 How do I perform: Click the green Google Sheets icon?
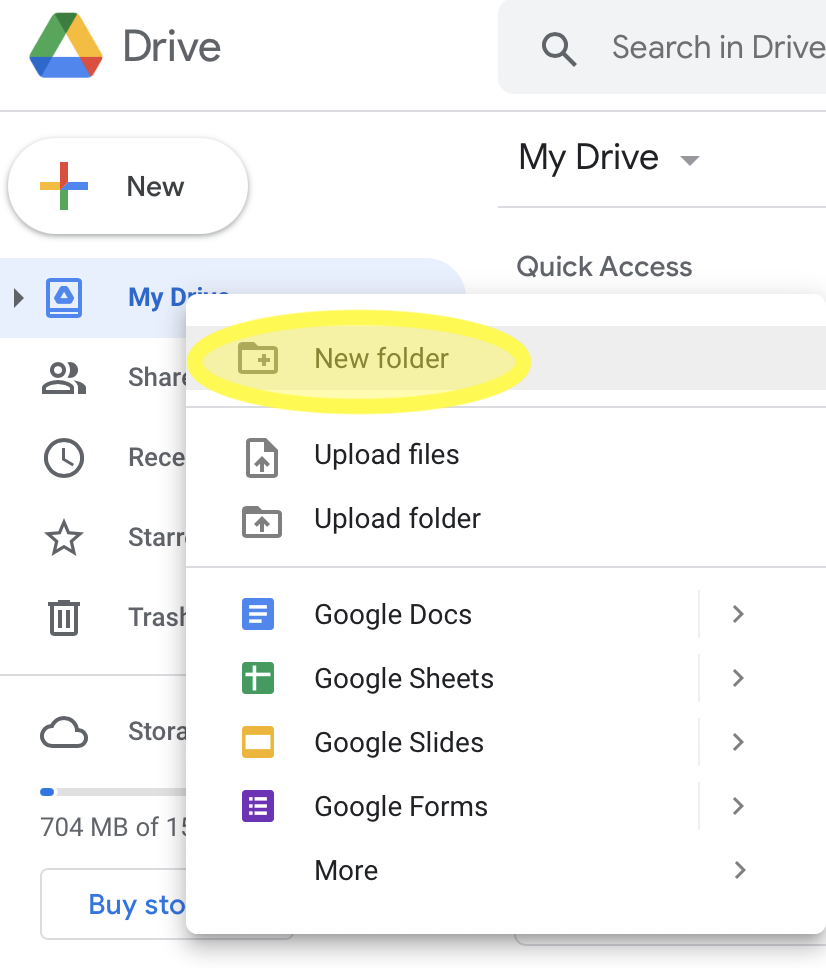(258, 678)
